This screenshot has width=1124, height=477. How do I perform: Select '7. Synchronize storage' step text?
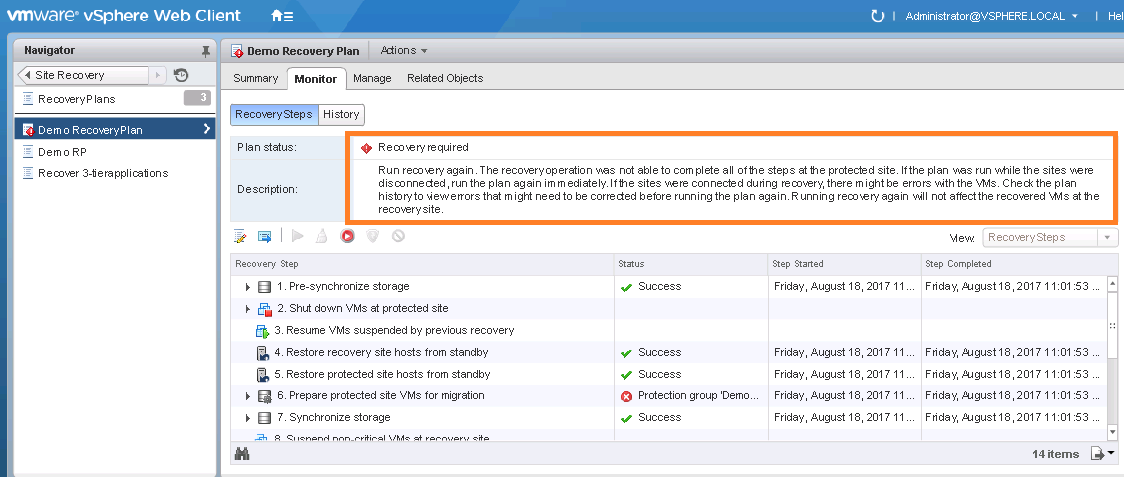[334, 417]
